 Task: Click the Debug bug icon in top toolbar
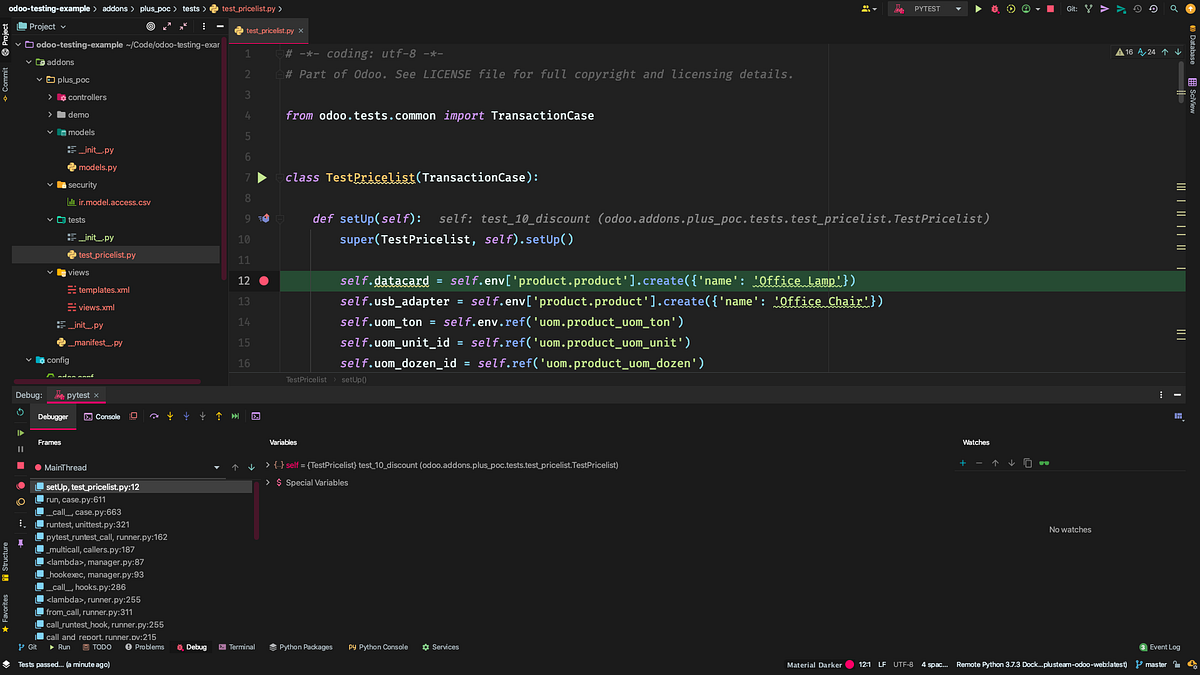pyautogui.click(x=994, y=9)
